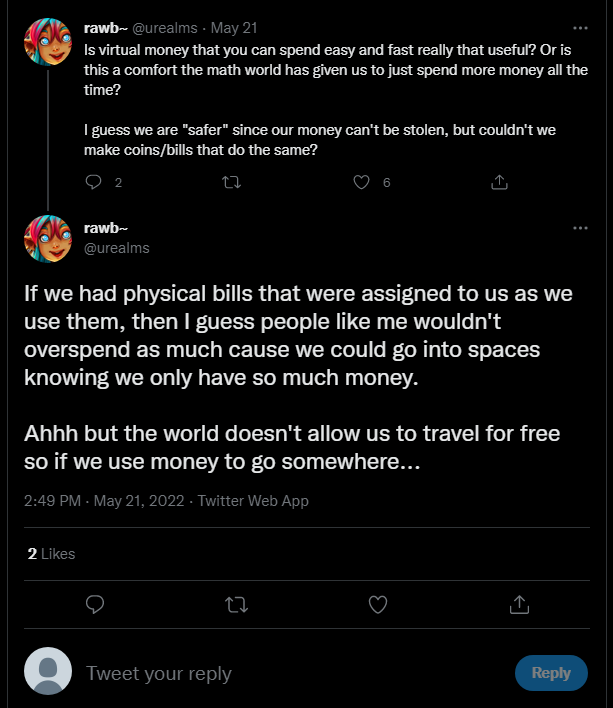Open the @urealms handle in first tweet
613x708 pixels.
tap(165, 28)
